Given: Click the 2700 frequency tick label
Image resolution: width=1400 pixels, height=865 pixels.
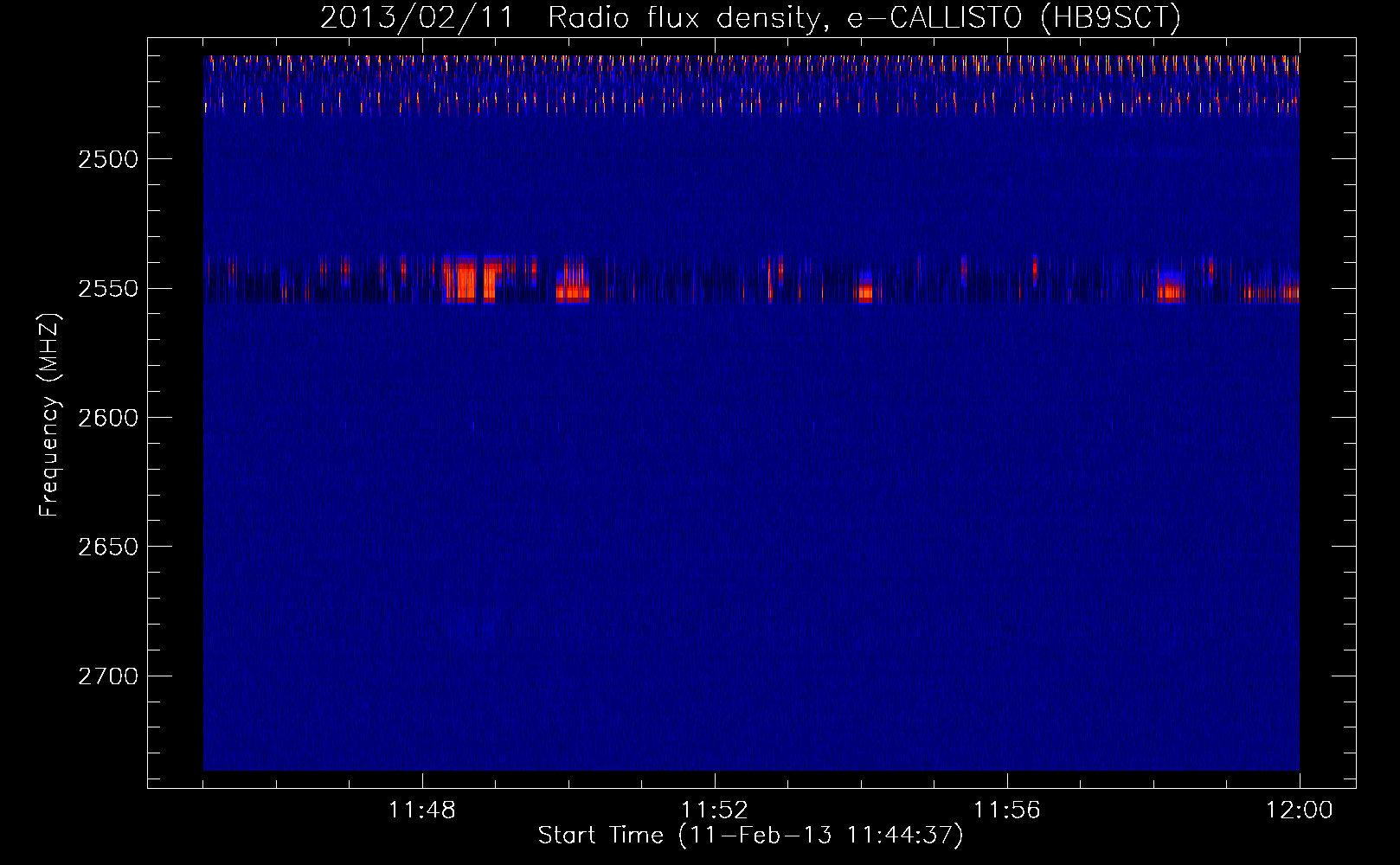Looking at the screenshot, I should pyautogui.click(x=108, y=676).
